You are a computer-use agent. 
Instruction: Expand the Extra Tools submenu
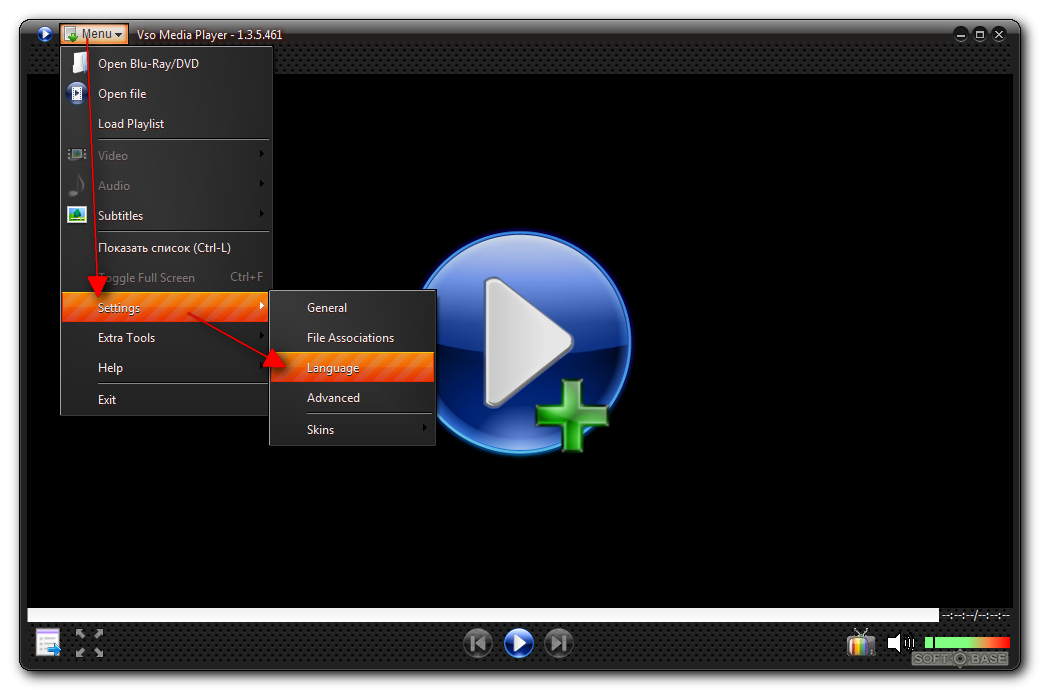click(166, 338)
